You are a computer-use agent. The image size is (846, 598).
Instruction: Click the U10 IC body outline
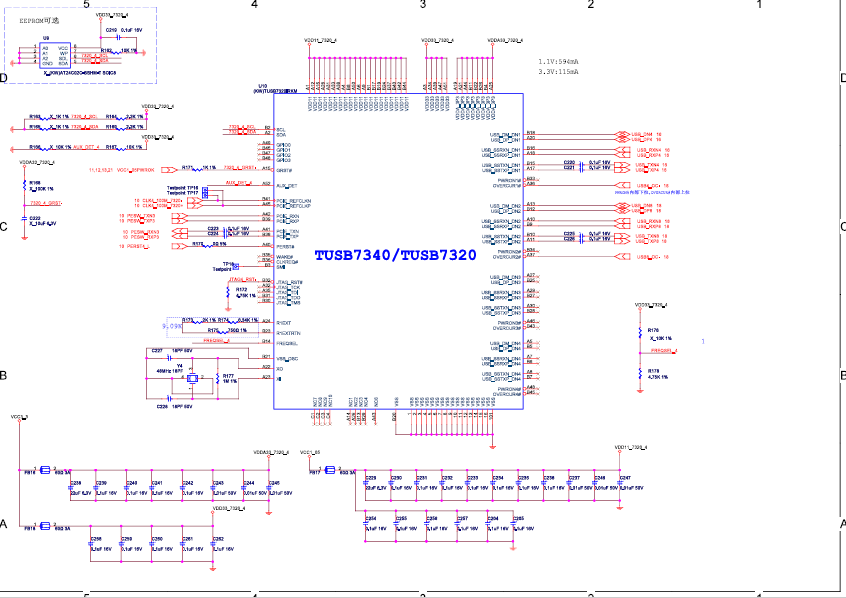(398, 252)
